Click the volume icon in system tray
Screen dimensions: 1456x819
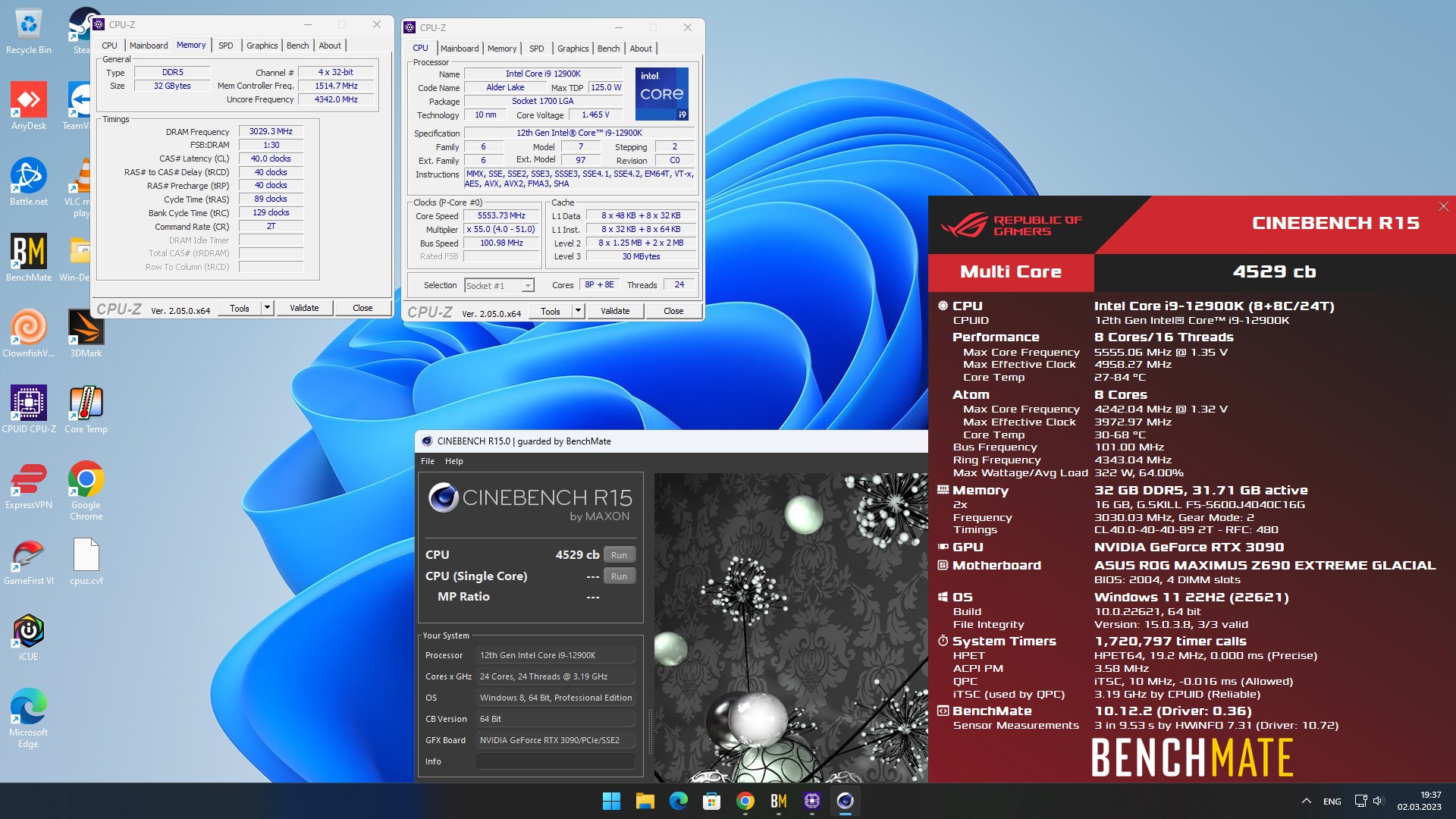point(1378,801)
